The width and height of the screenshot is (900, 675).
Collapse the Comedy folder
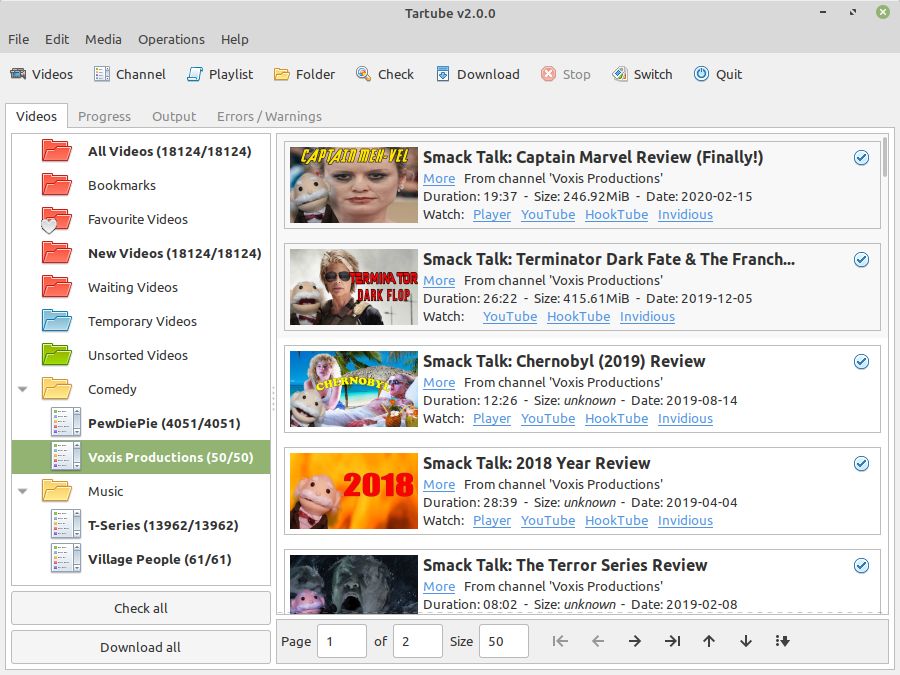tap(22, 389)
